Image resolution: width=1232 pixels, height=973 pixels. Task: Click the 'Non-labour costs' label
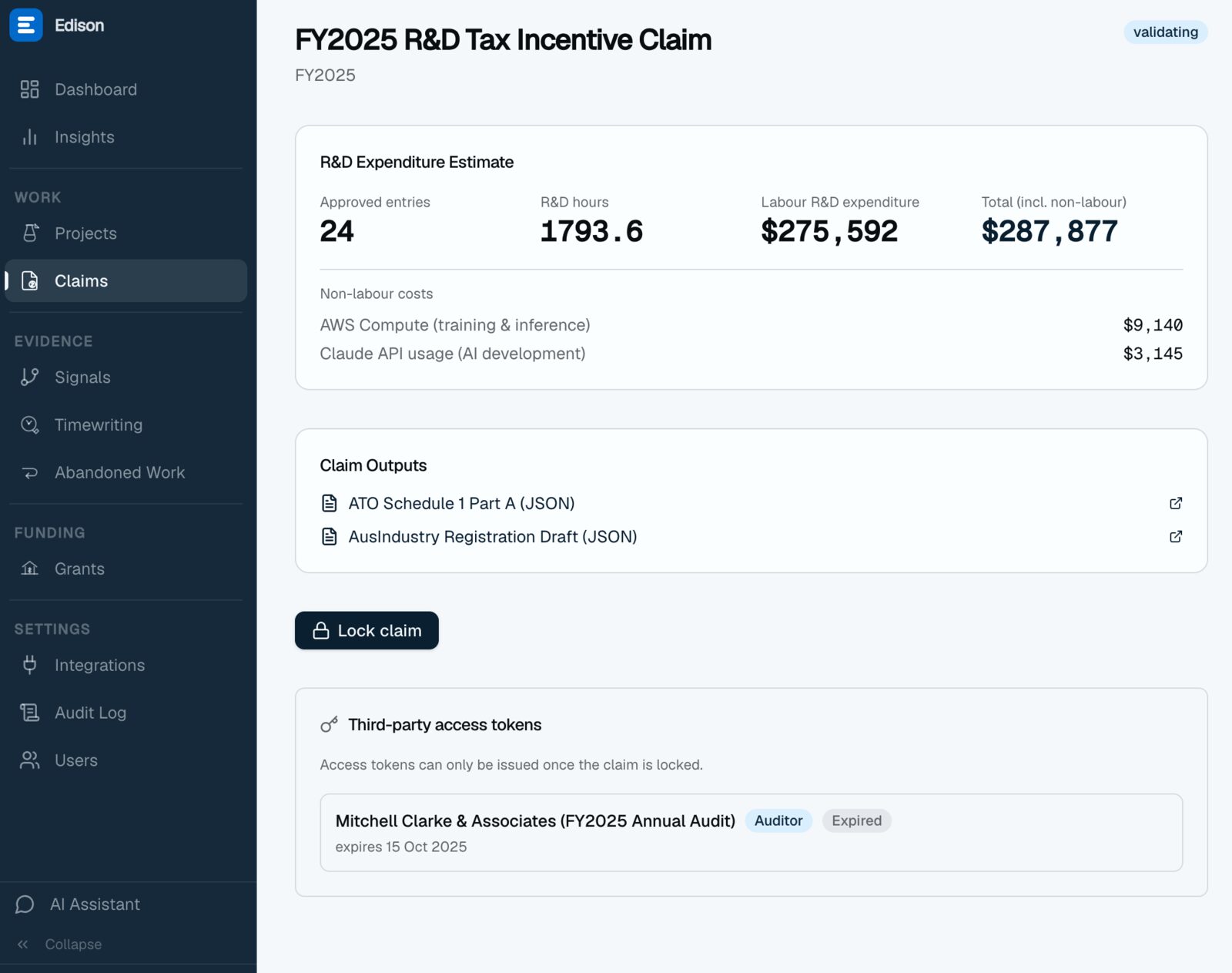pyautogui.click(x=377, y=294)
